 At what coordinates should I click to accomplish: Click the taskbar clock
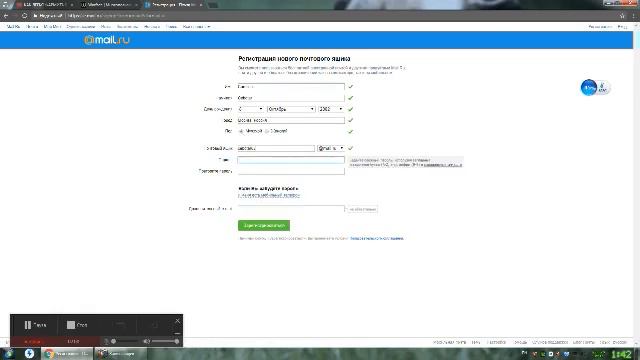coord(621,354)
